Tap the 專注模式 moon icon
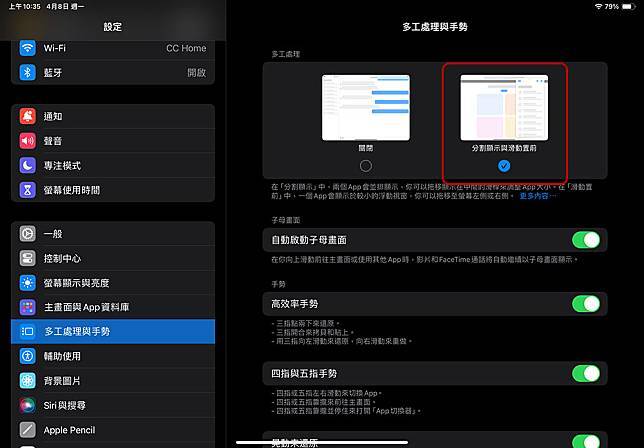644x448 pixels. (28, 165)
